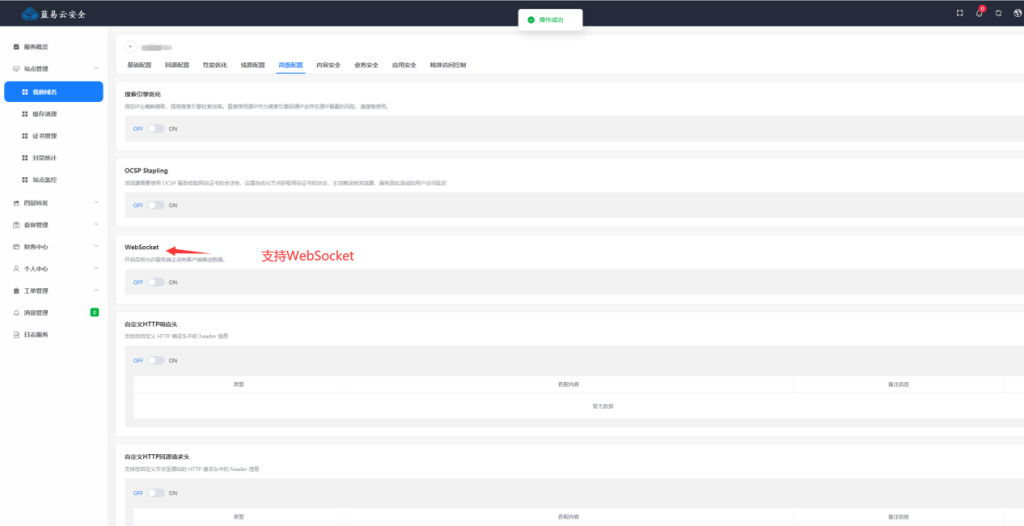
Task: Click the back arrow above the tabs
Action: click(x=131, y=46)
